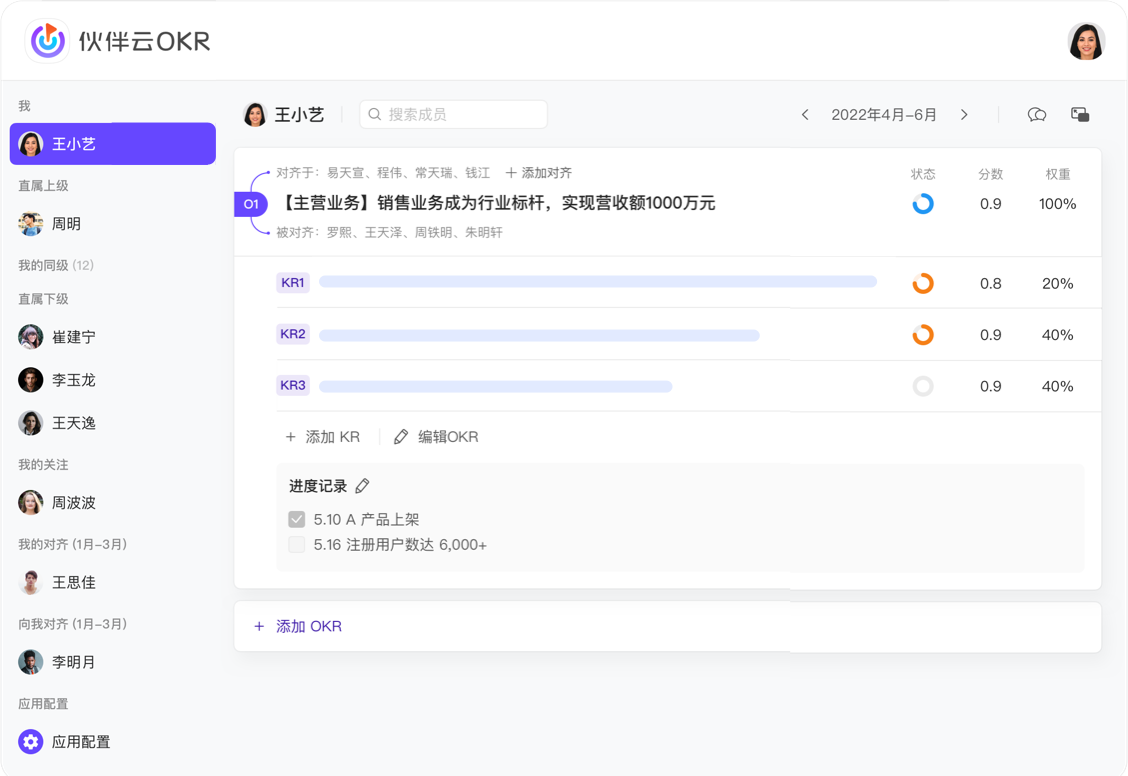
Task: Check the 5.16 注册用户数达 6,000+ checkbox
Action: [x=297, y=545]
